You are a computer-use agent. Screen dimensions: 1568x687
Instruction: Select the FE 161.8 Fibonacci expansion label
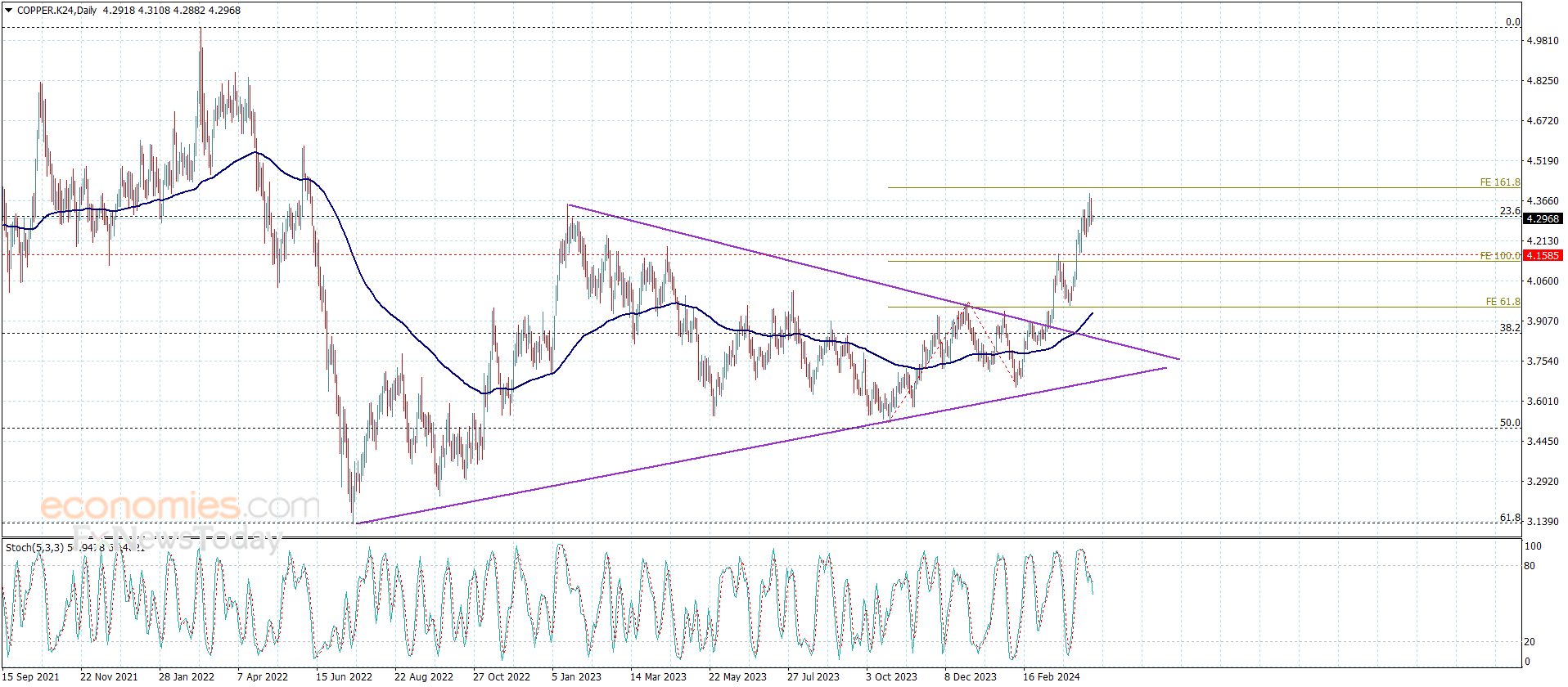click(1499, 182)
